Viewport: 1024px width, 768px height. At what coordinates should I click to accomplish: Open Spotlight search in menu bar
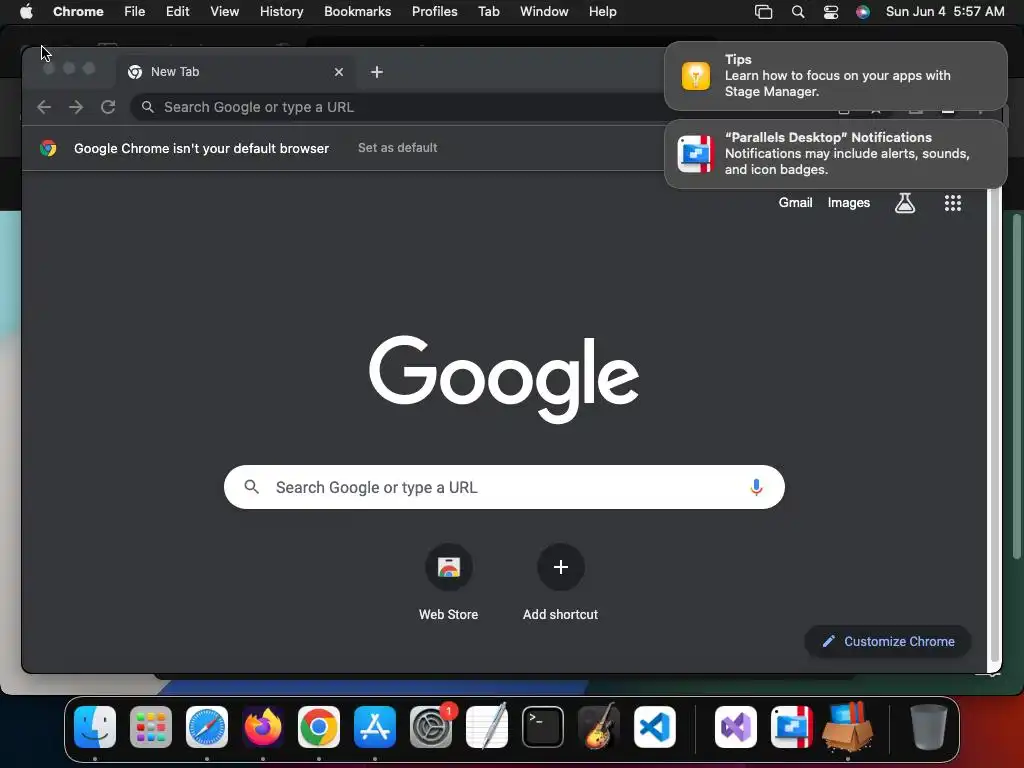(797, 12)
